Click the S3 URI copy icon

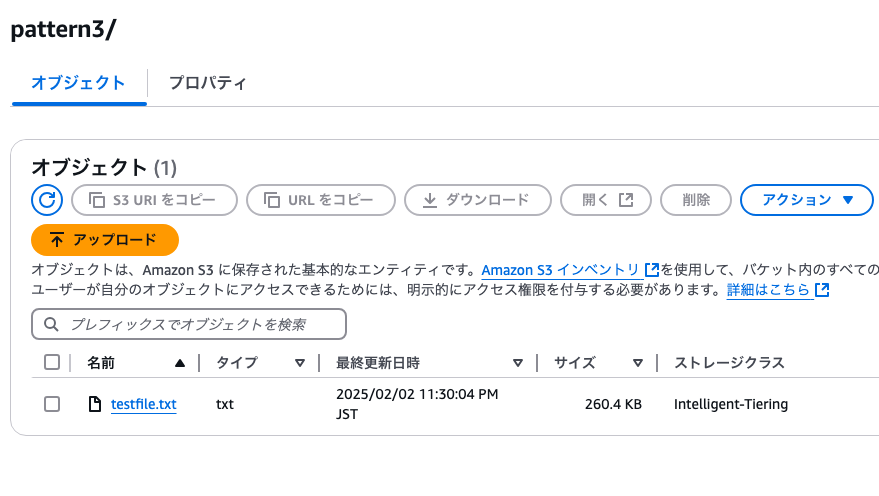click(97, 200)
